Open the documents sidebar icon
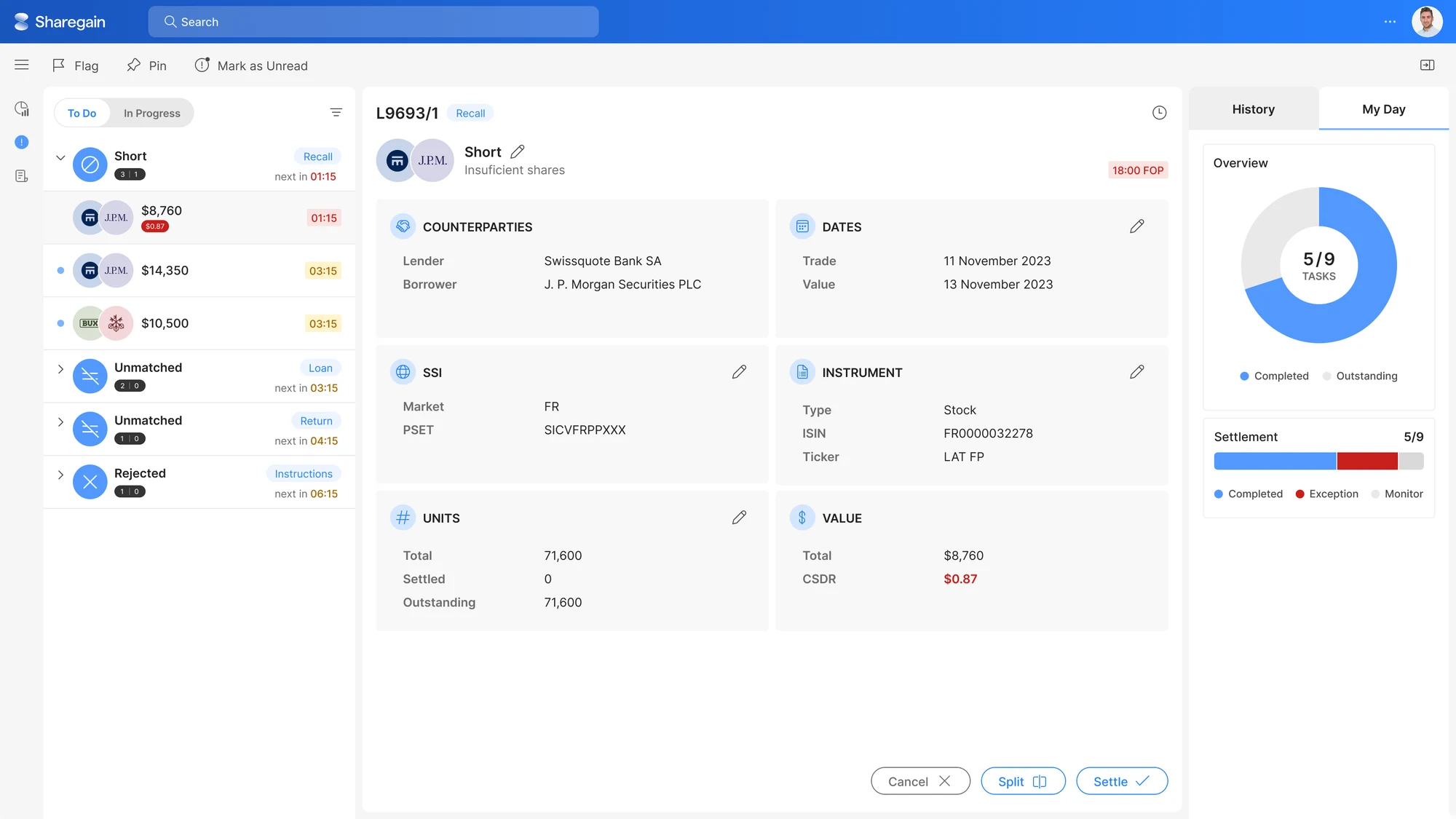Image resolution: width=1456 pixels, height=819 pixels. click(22, 176)
